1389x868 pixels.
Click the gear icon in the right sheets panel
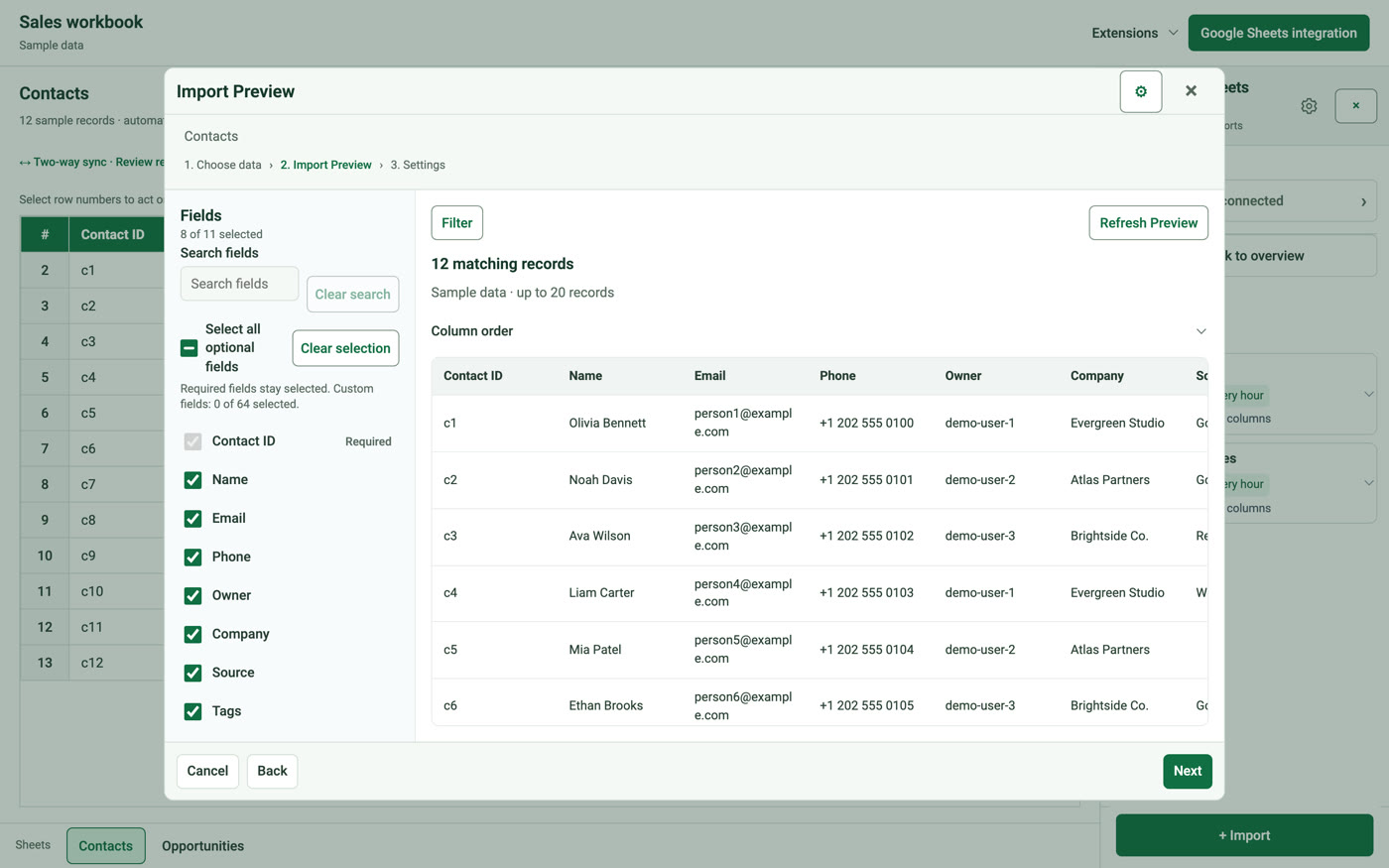1309,106
